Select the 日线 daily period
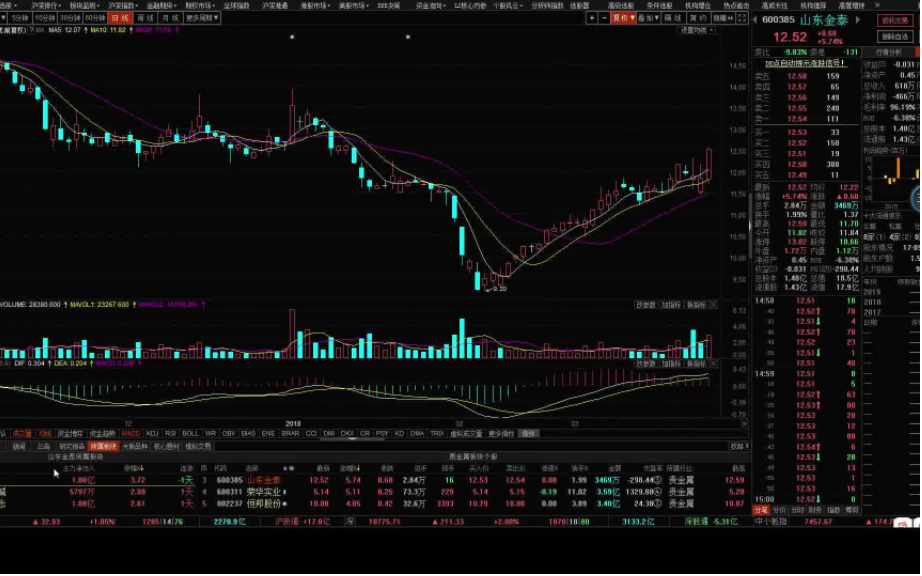The height and width of the screenshot is (576, 922). pos(121,18)
